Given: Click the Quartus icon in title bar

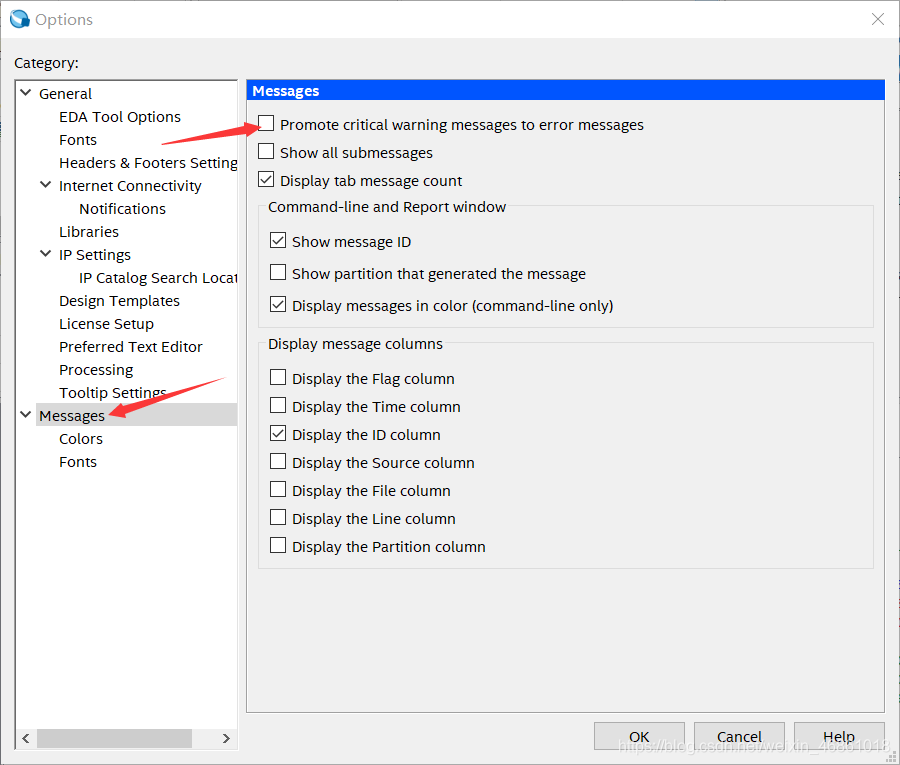Looking at the screenshot, I should (20, 19).
